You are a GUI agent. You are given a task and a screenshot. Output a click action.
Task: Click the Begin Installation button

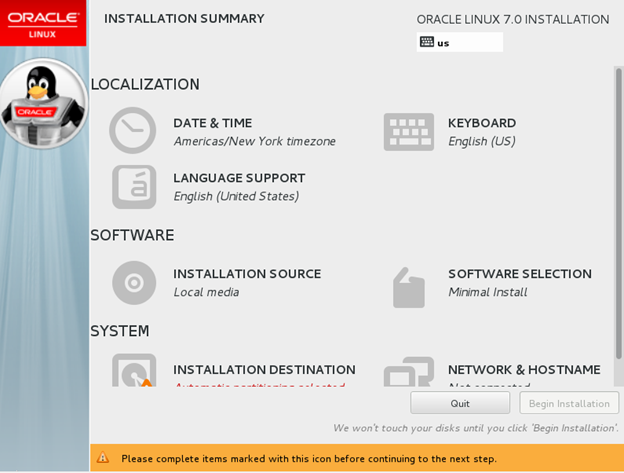569,403
